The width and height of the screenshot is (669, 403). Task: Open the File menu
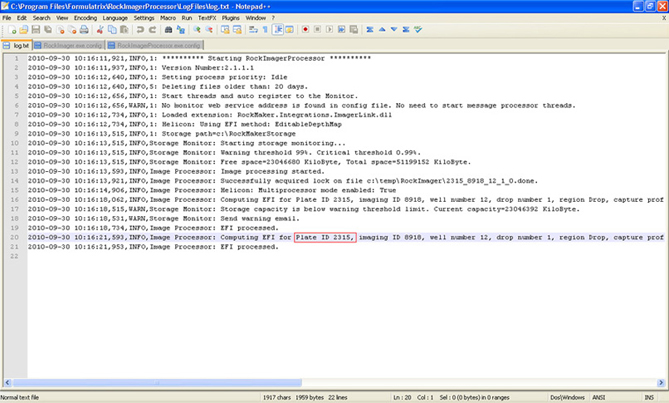(7, 18)
